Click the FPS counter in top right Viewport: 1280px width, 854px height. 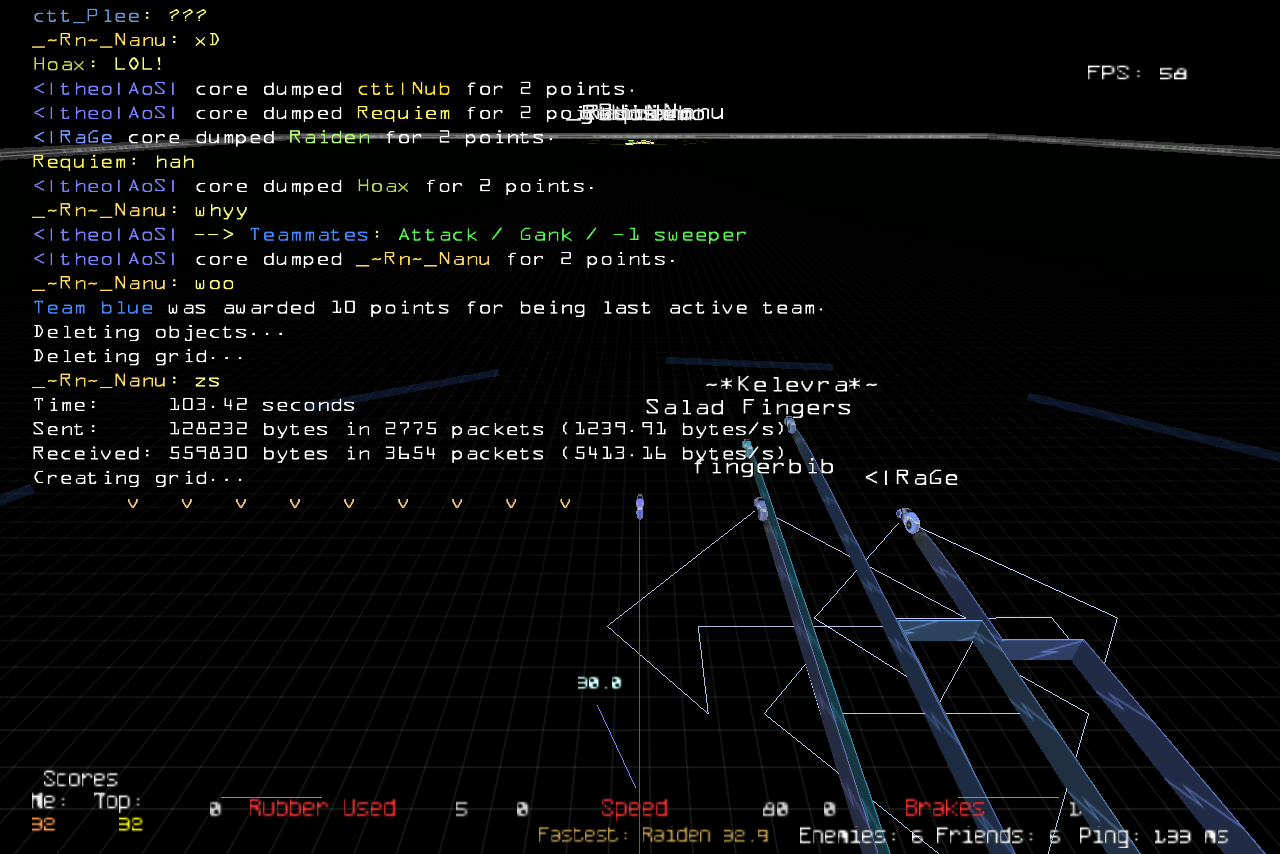1136,73
